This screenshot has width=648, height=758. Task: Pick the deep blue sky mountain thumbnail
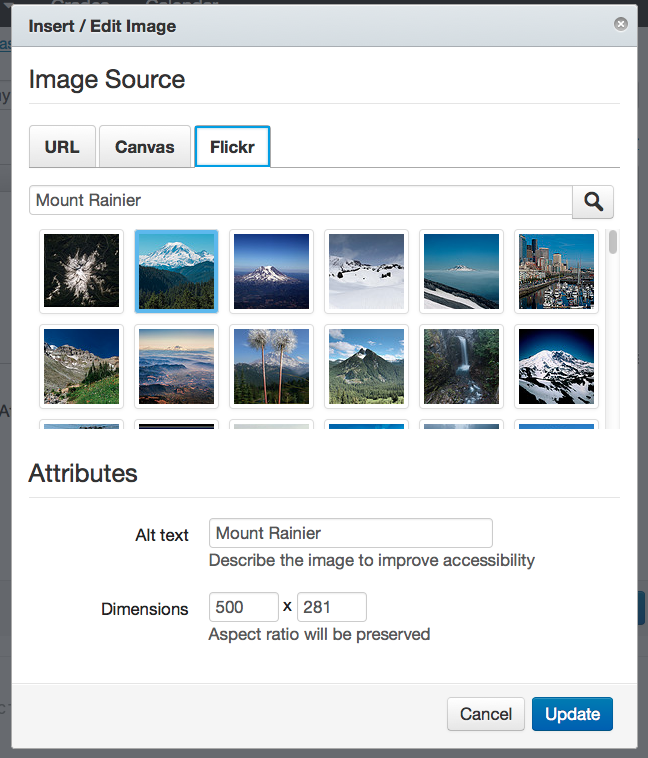point(272,271)
